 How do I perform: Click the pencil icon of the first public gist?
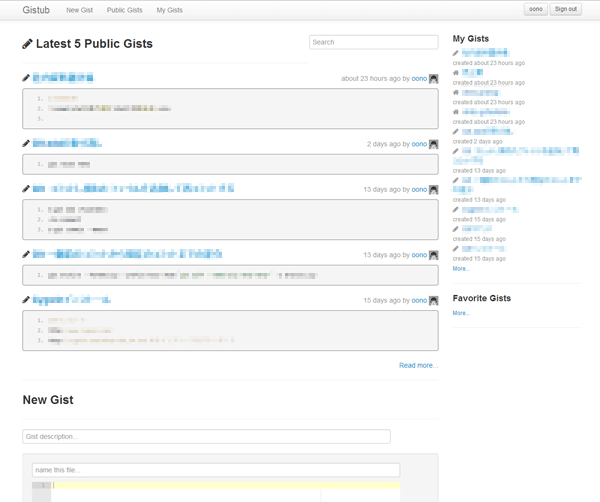coord(26,77)
